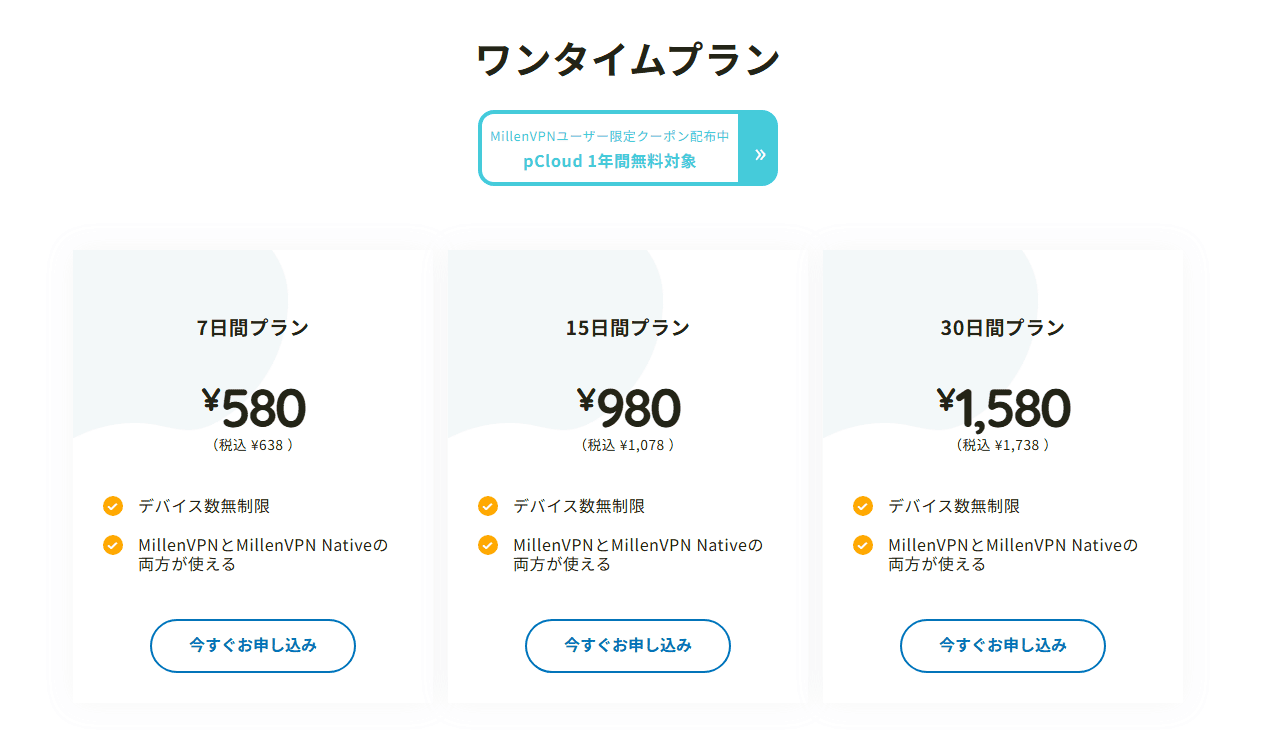This screenshot has height=735, width=1269.
Task: Apply for the 7日間プラン with 今すぐお申し込み
Action: click(x=253, y=646)
